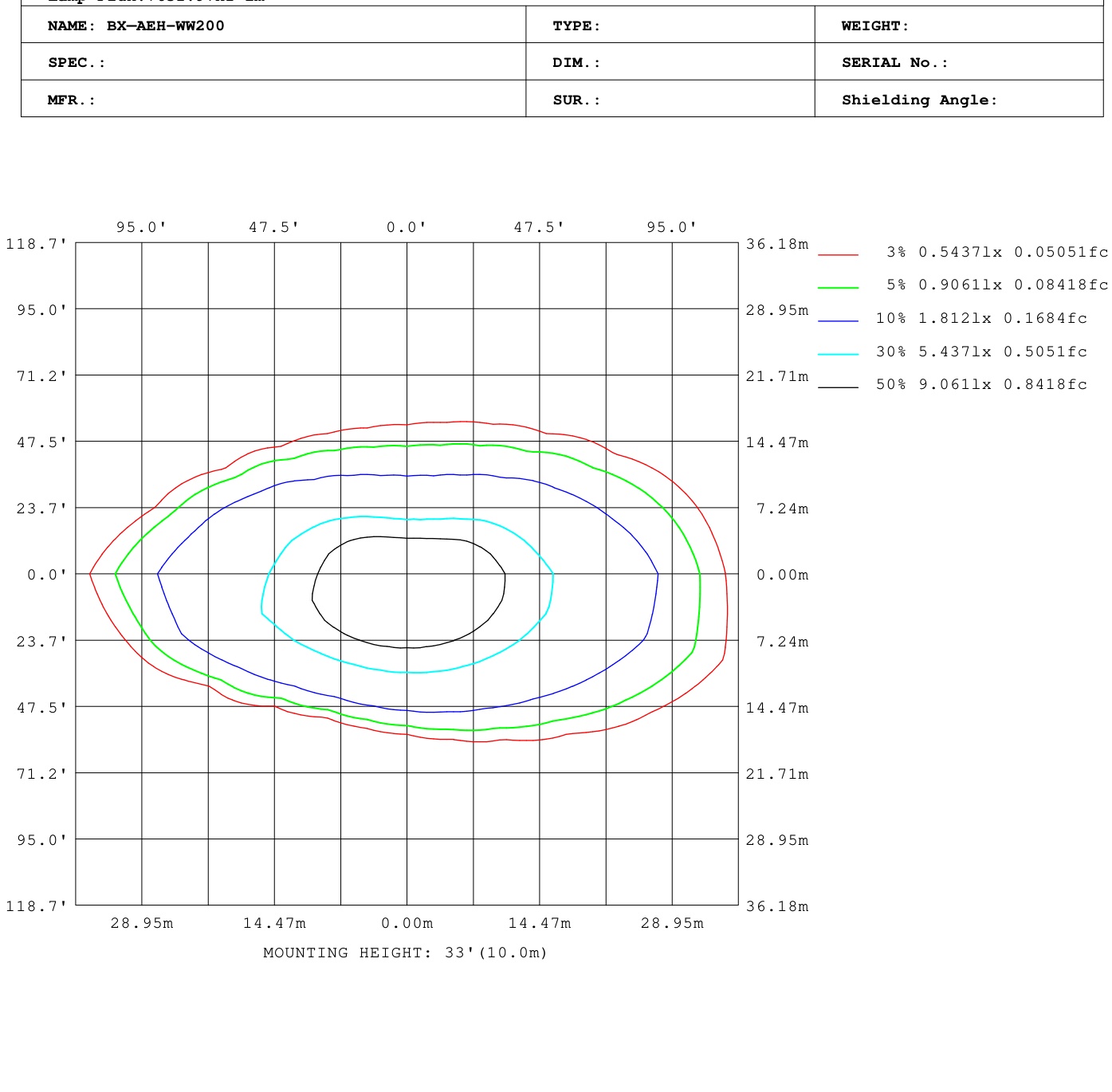
Task: Click the MFR.: cell
Action: [273, 98]
